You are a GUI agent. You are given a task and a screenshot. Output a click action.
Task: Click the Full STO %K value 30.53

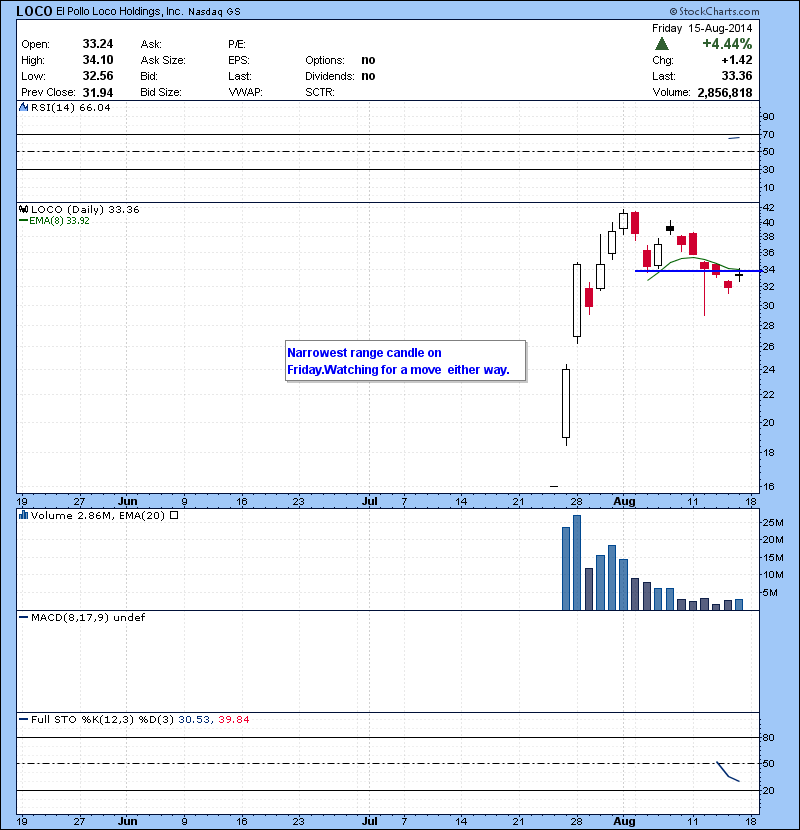(x=194, y=720)
